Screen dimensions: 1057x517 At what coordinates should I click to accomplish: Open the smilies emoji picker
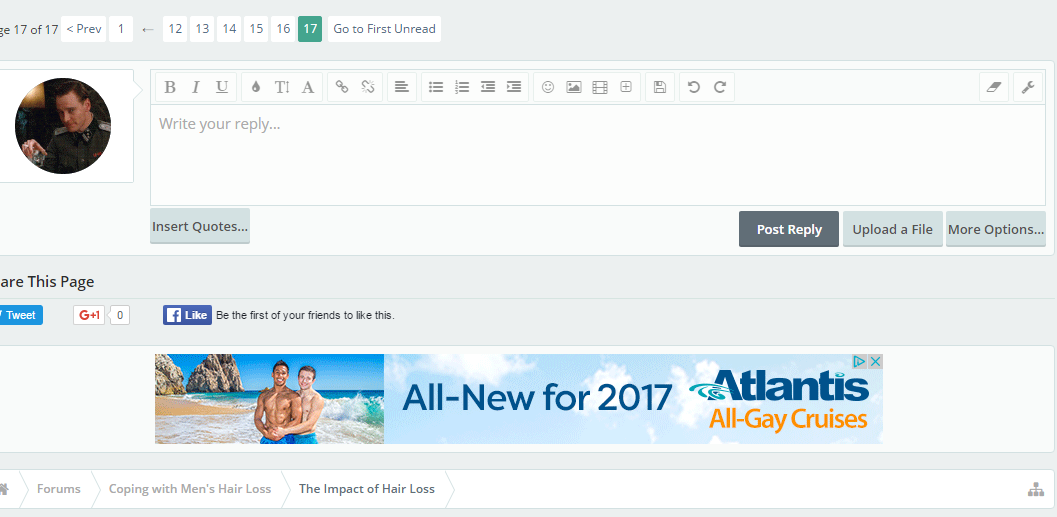[x=548, y=87]
